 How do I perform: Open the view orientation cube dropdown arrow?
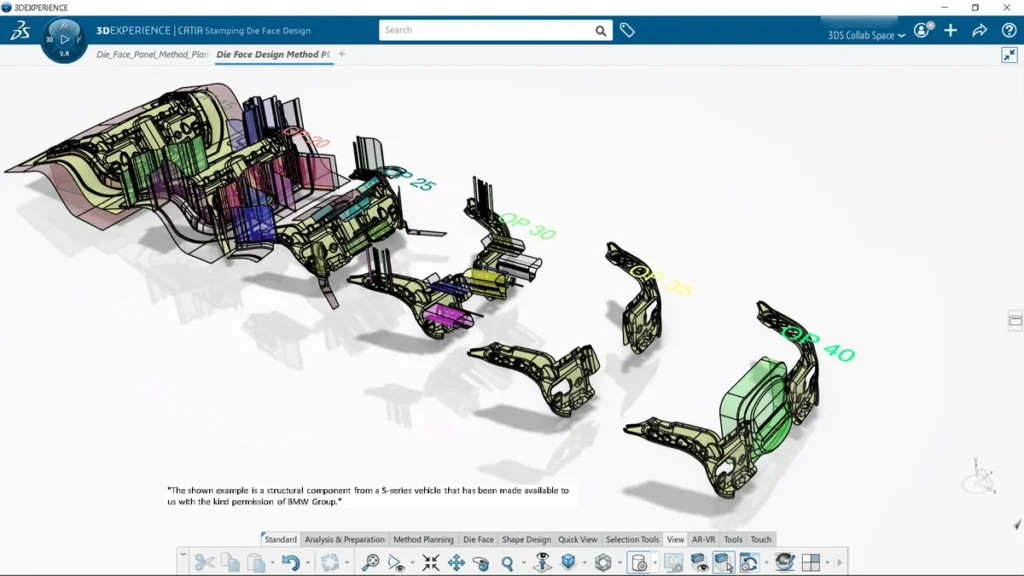(x=584, y=563)
